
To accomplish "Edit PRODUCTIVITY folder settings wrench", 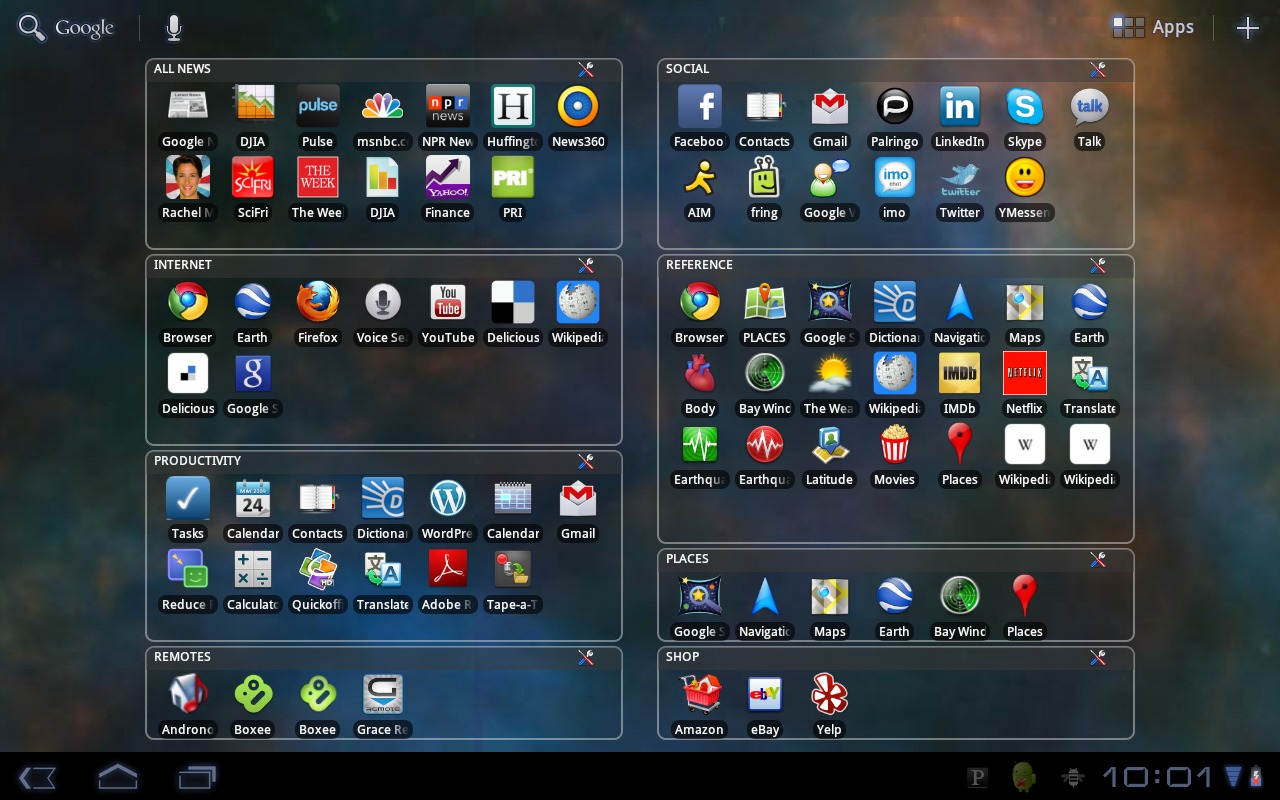I will tap(586, 461).
